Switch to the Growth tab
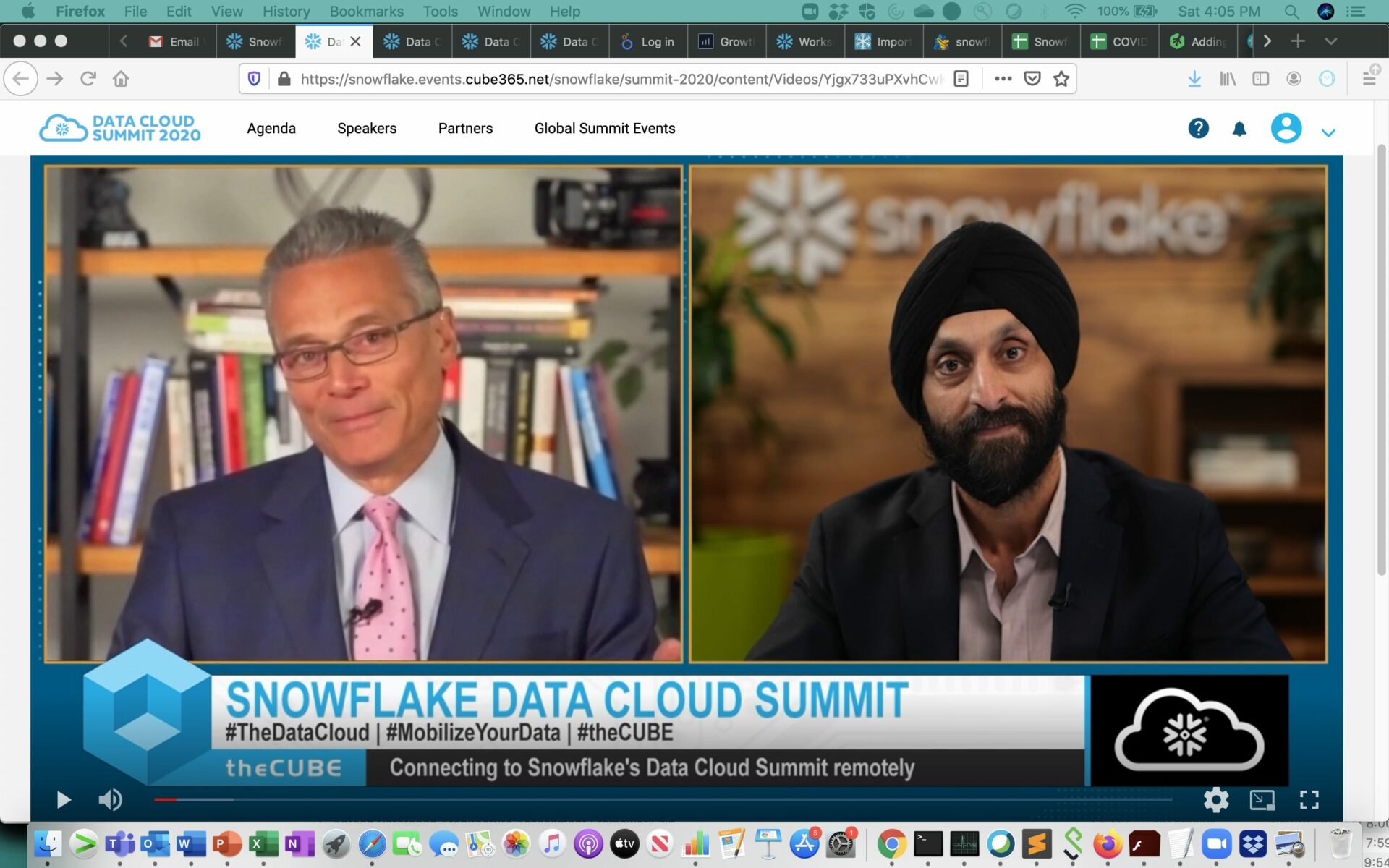 point(726,42)
